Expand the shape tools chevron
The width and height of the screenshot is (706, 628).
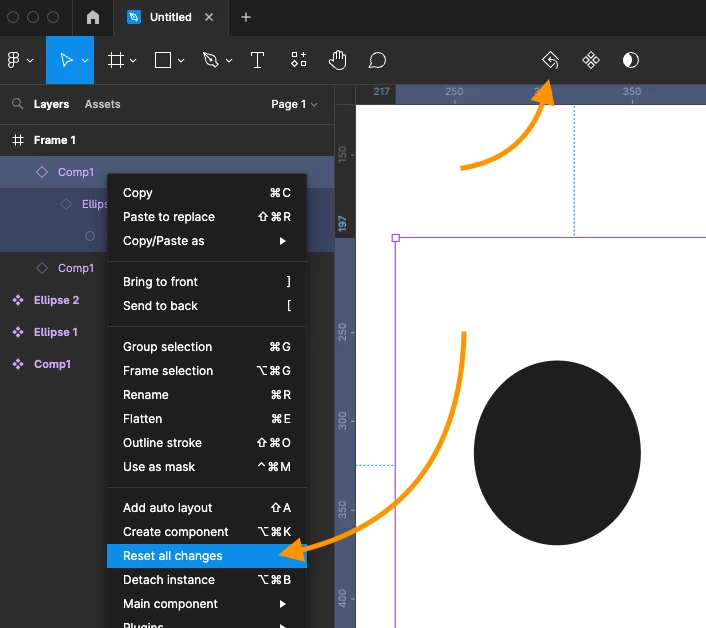181,60
